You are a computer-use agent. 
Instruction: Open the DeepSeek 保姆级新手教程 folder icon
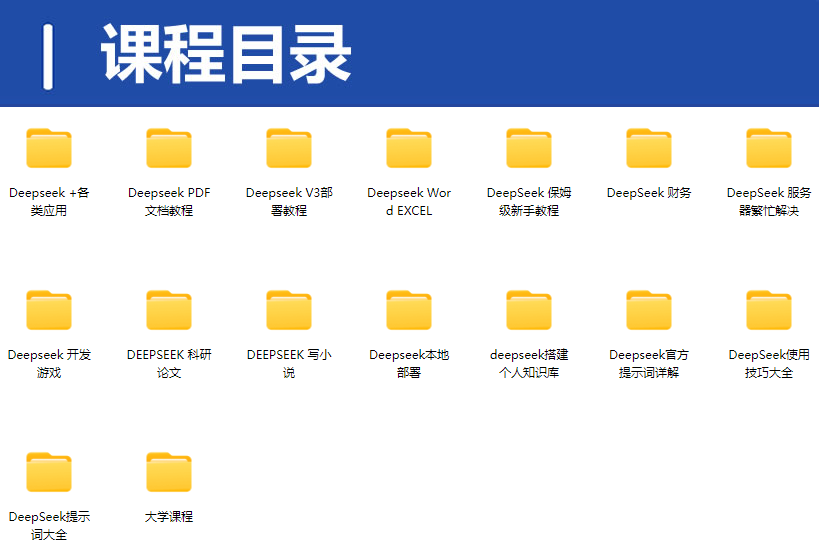(529, 148)
